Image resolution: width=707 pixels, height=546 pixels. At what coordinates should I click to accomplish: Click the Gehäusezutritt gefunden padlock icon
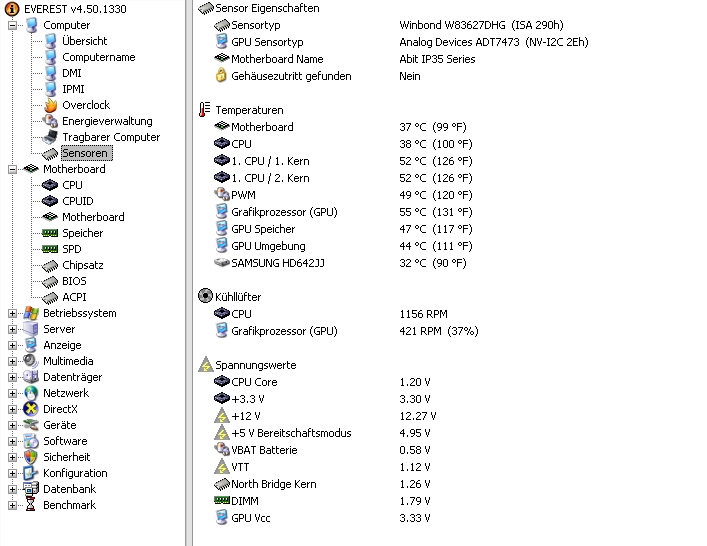point(221,75)
